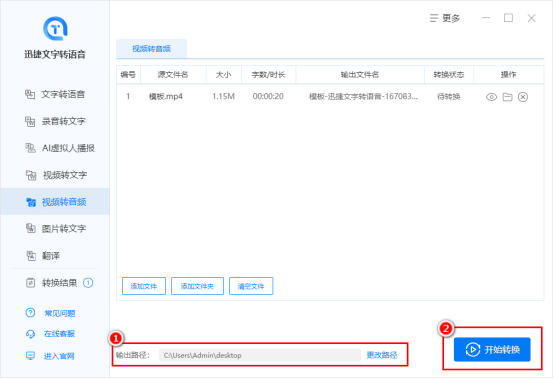The width and height of the screenshot is (554, 379).
Task: Click the 在线客服 headset icon
Action: pyautogui.click(x=30, y=334)
